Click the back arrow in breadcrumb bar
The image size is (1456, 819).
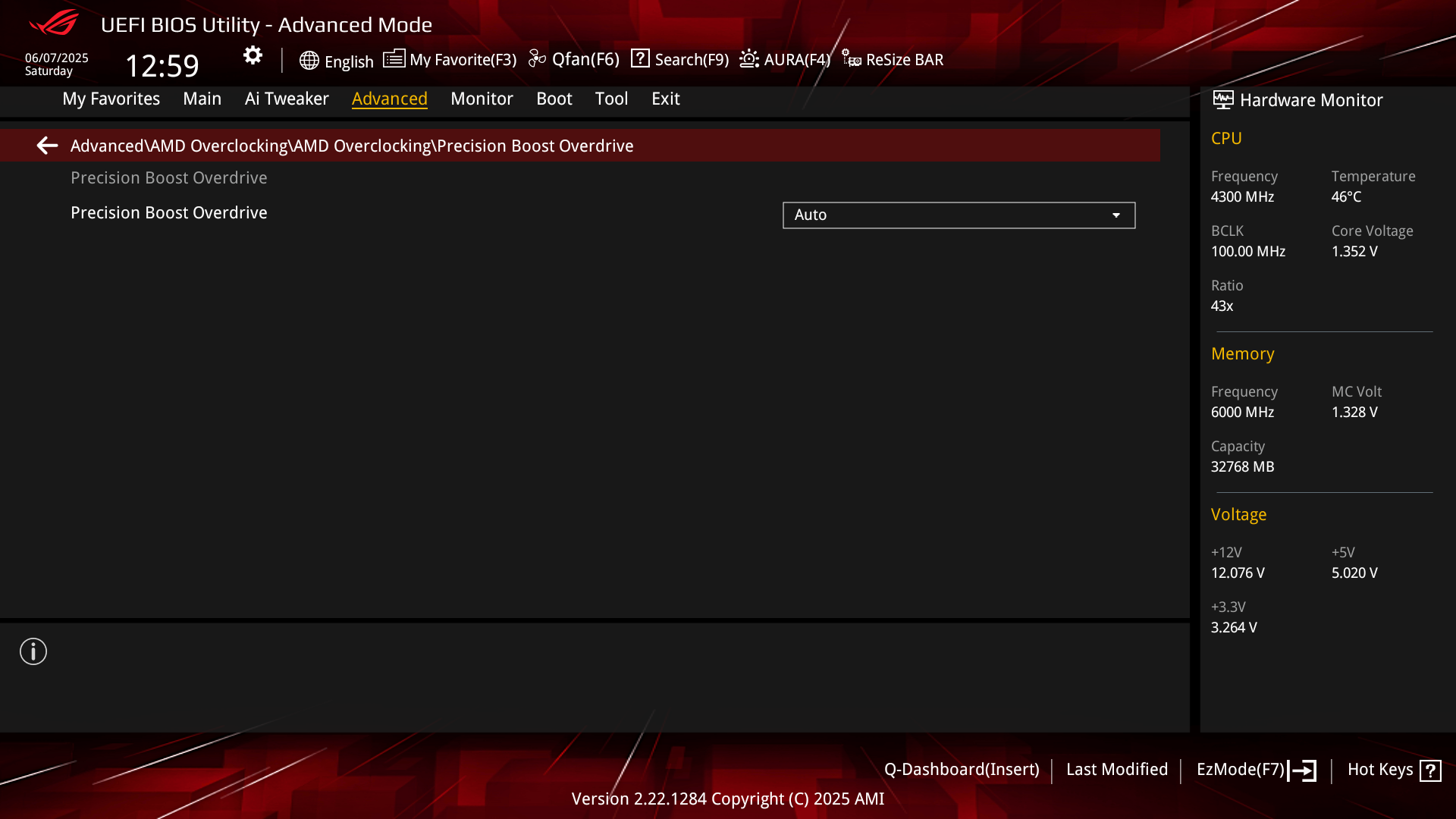click(47, 146)
